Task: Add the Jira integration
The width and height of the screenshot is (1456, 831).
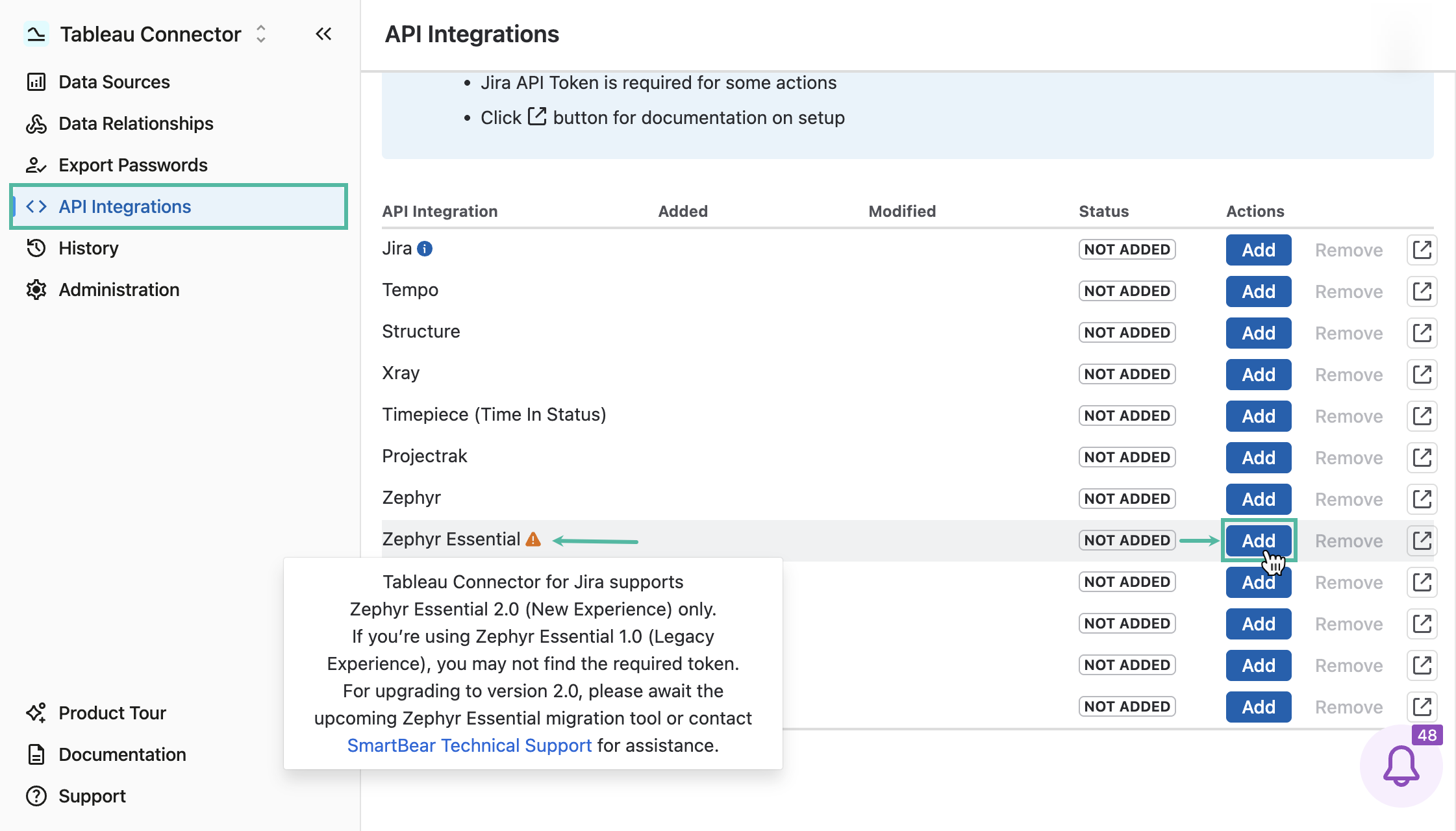Action: click(x=1259, y=250)
